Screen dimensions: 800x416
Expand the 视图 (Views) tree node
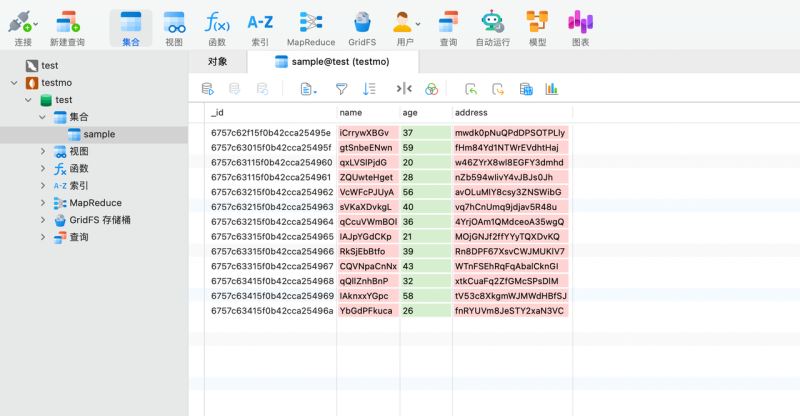point(43,151)
